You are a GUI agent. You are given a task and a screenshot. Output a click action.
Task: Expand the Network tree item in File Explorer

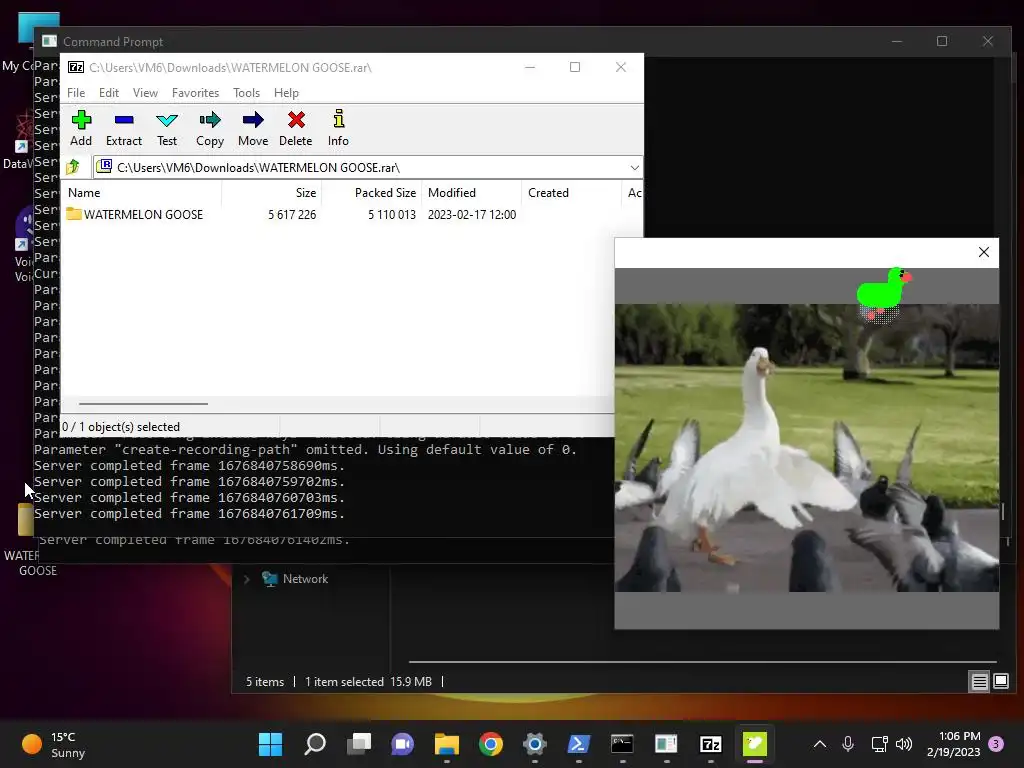pos(246,579)
